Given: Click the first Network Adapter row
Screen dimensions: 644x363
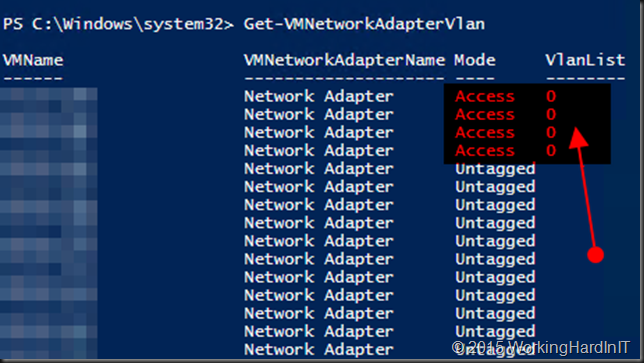Looking at the screenshot, I should 319,96.
